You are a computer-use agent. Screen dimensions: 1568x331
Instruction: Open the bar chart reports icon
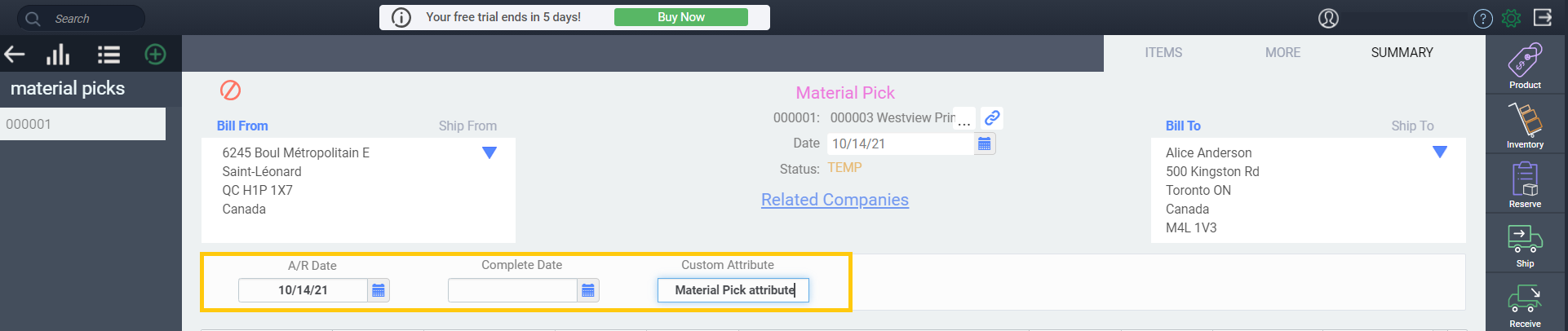point(58,55)
